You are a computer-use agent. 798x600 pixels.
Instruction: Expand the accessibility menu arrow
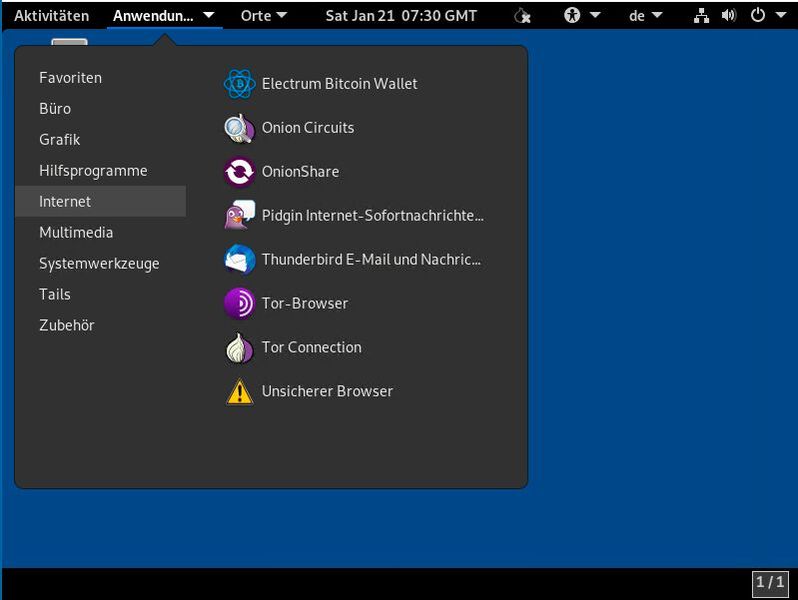coord(594,15)
